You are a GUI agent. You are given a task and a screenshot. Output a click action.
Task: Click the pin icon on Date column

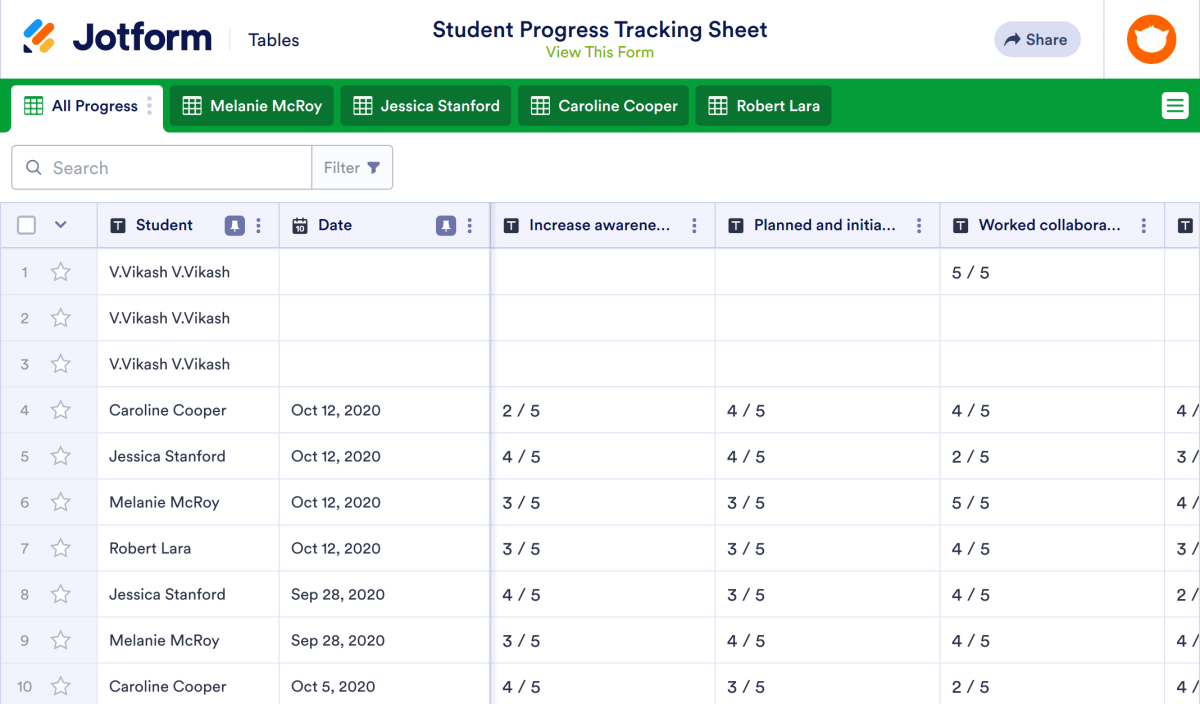[446, 226]
